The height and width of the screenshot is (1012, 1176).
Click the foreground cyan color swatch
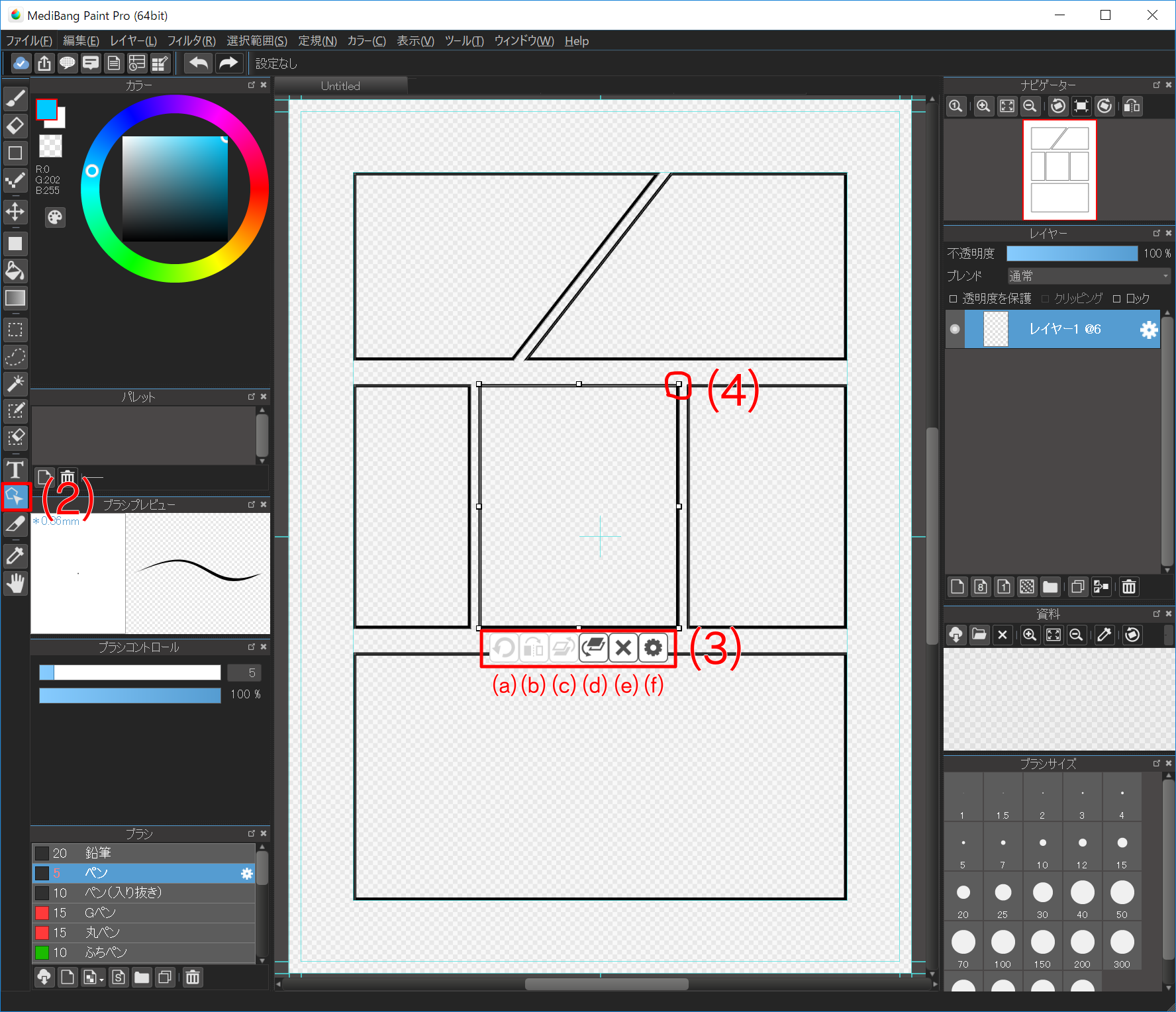(x=46, y=109)
